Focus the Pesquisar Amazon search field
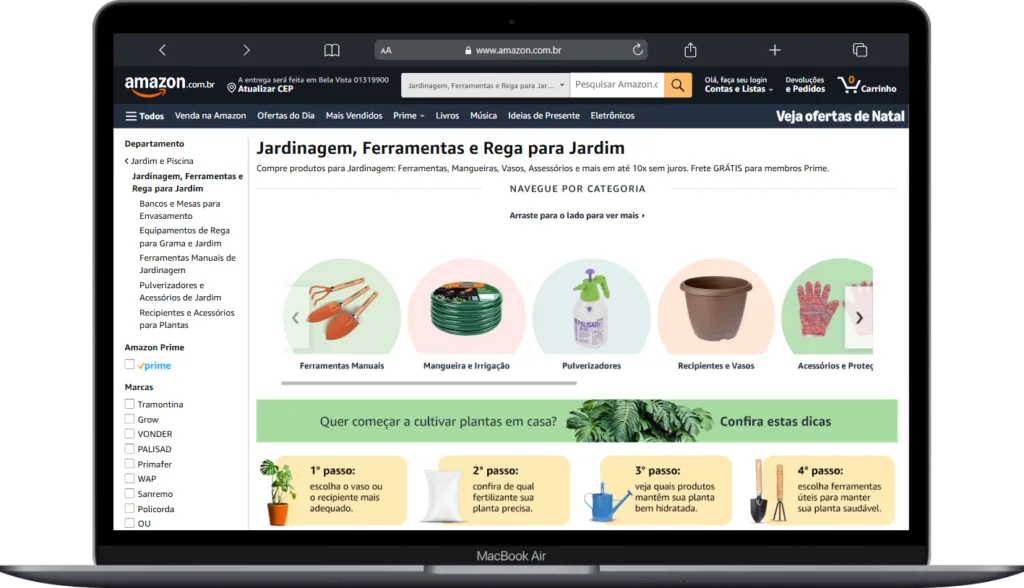The width and height of the screenshot is (1024, 588). click(x=616, y=85)
